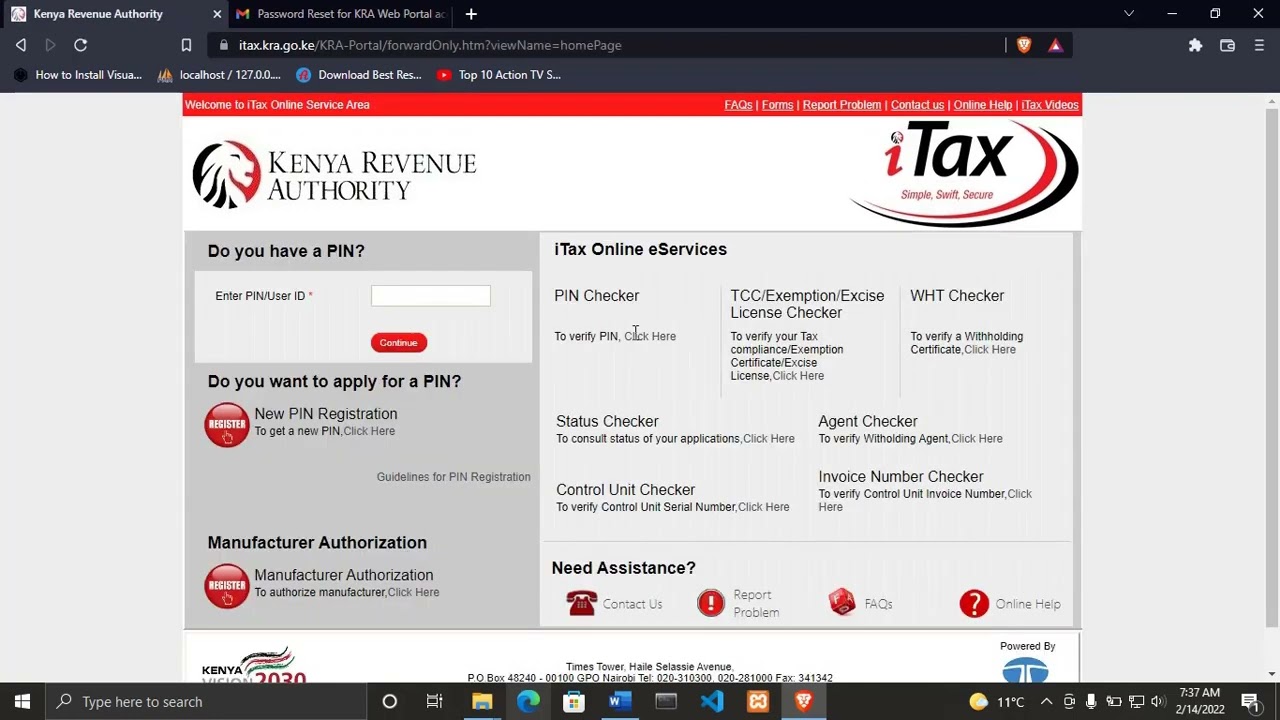The height and width of the screenshot is (720, 1280).
Task: Open the tab search dropdown arrow
Action: click(x=1129, y=14)
